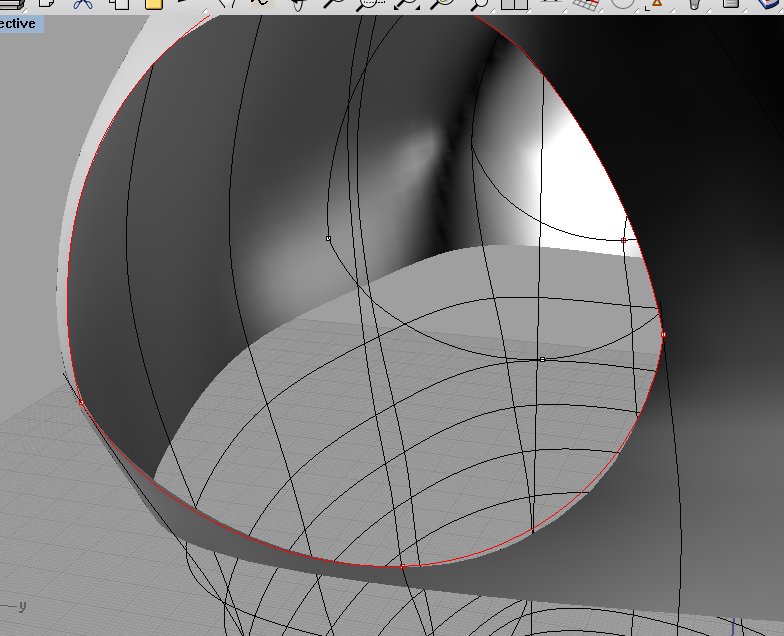Open the Zoom Window magnifier tool
This screenshot has height=636, width=784.
coord(370,4)
